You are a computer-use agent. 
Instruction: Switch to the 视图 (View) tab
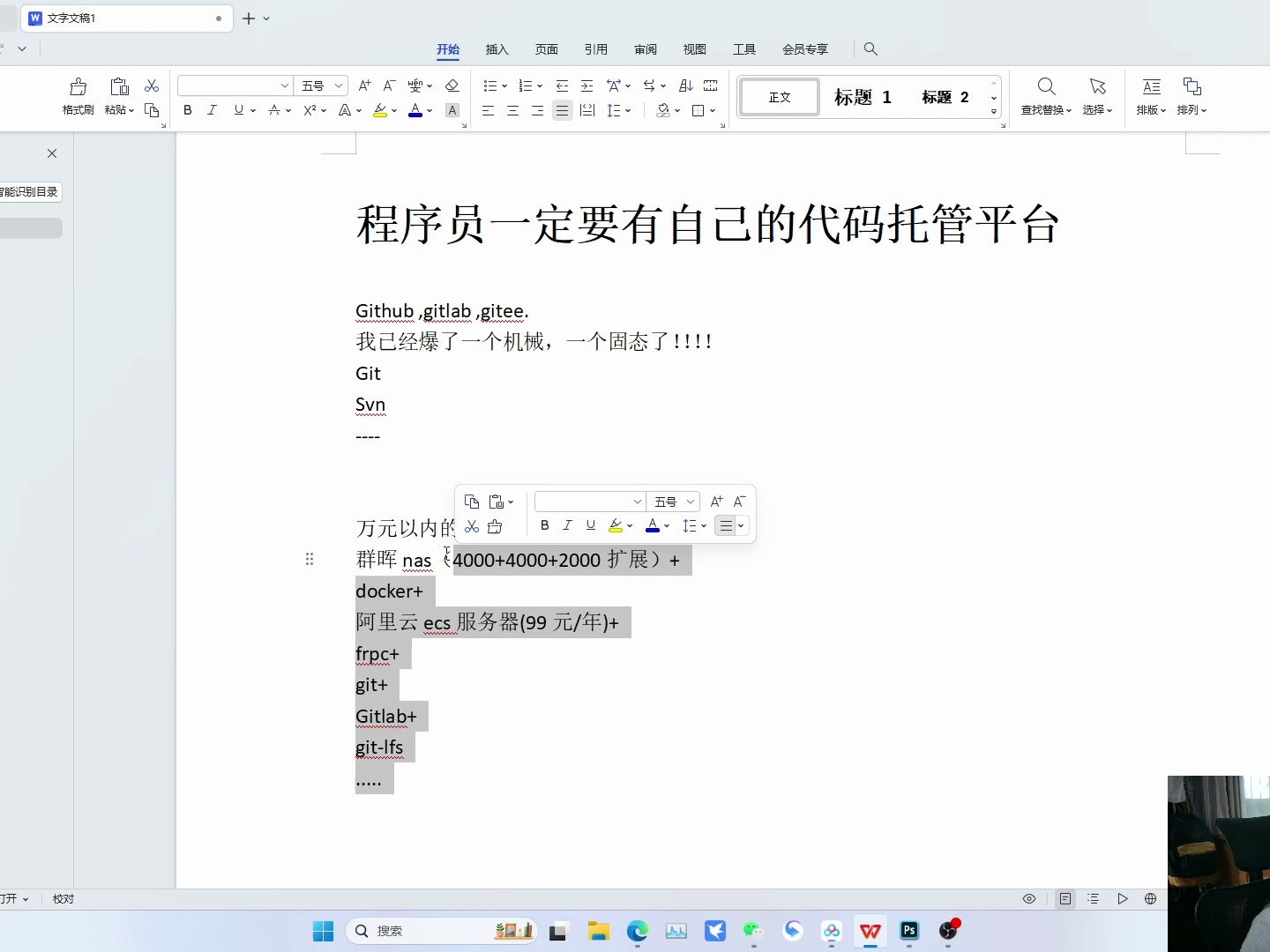(x=695, y=49)
